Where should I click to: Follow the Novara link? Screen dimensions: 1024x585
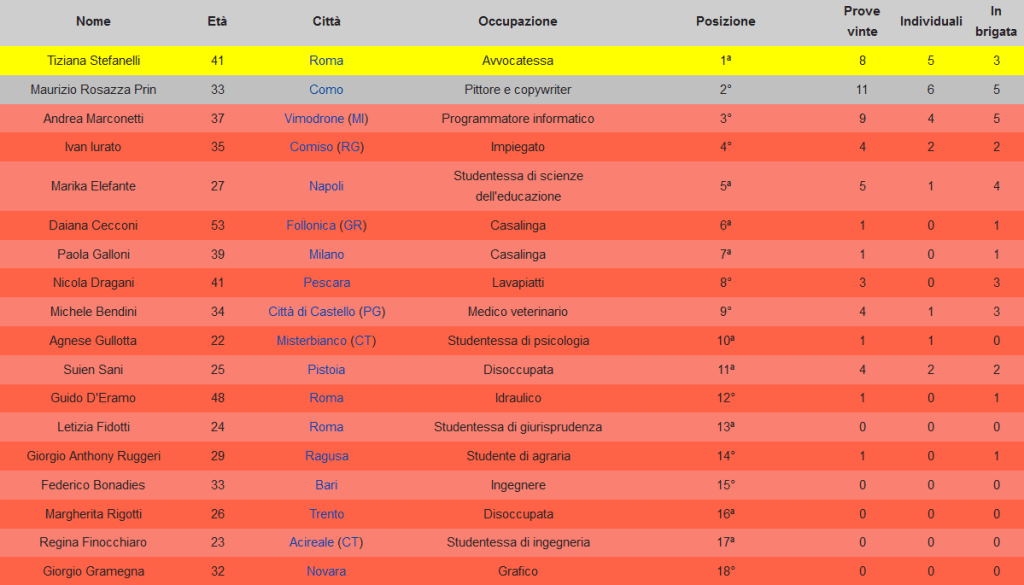326,571
